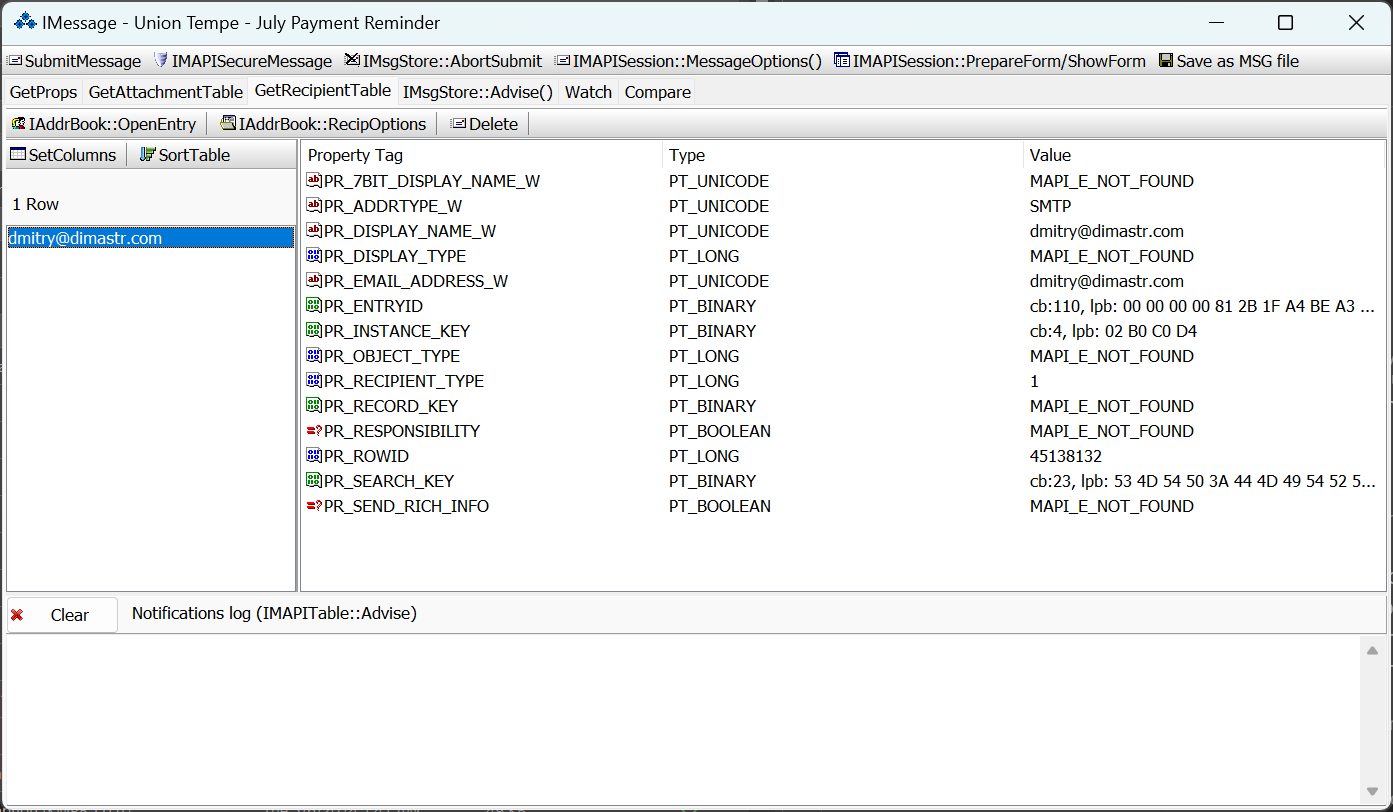Screen dimensions: 1393x812
Task: Click icon beside PR_RECORD_KEY
Action: pyautogui.click(x=314, y=406)
